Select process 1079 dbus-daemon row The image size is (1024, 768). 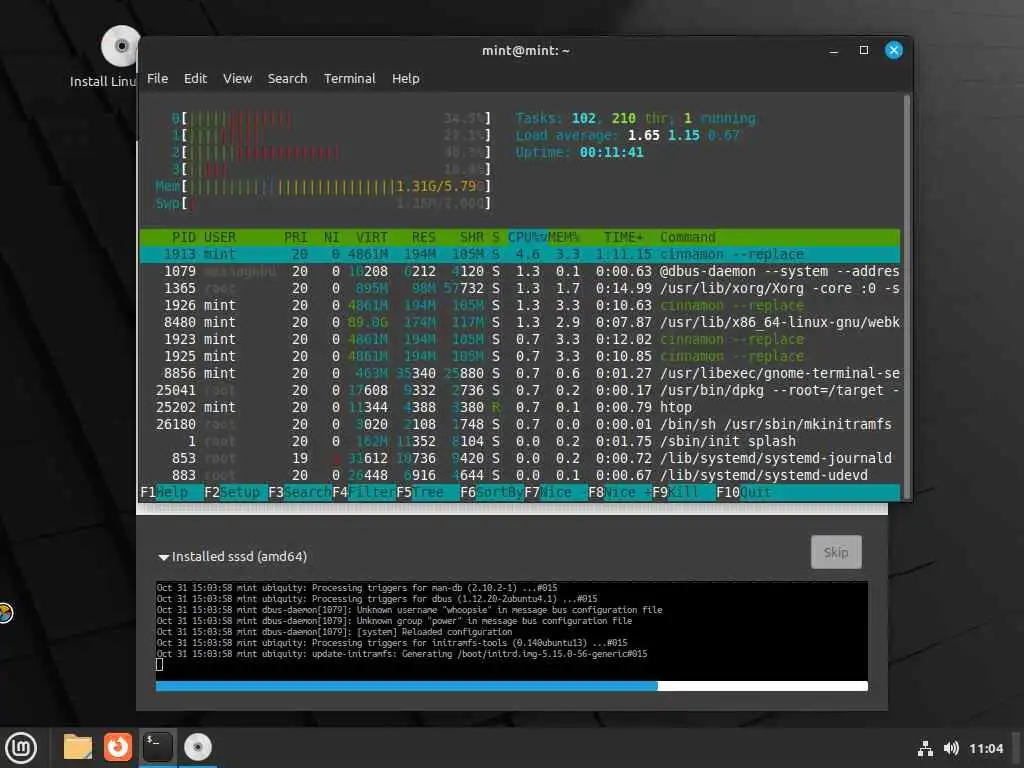tap(519, 271)
